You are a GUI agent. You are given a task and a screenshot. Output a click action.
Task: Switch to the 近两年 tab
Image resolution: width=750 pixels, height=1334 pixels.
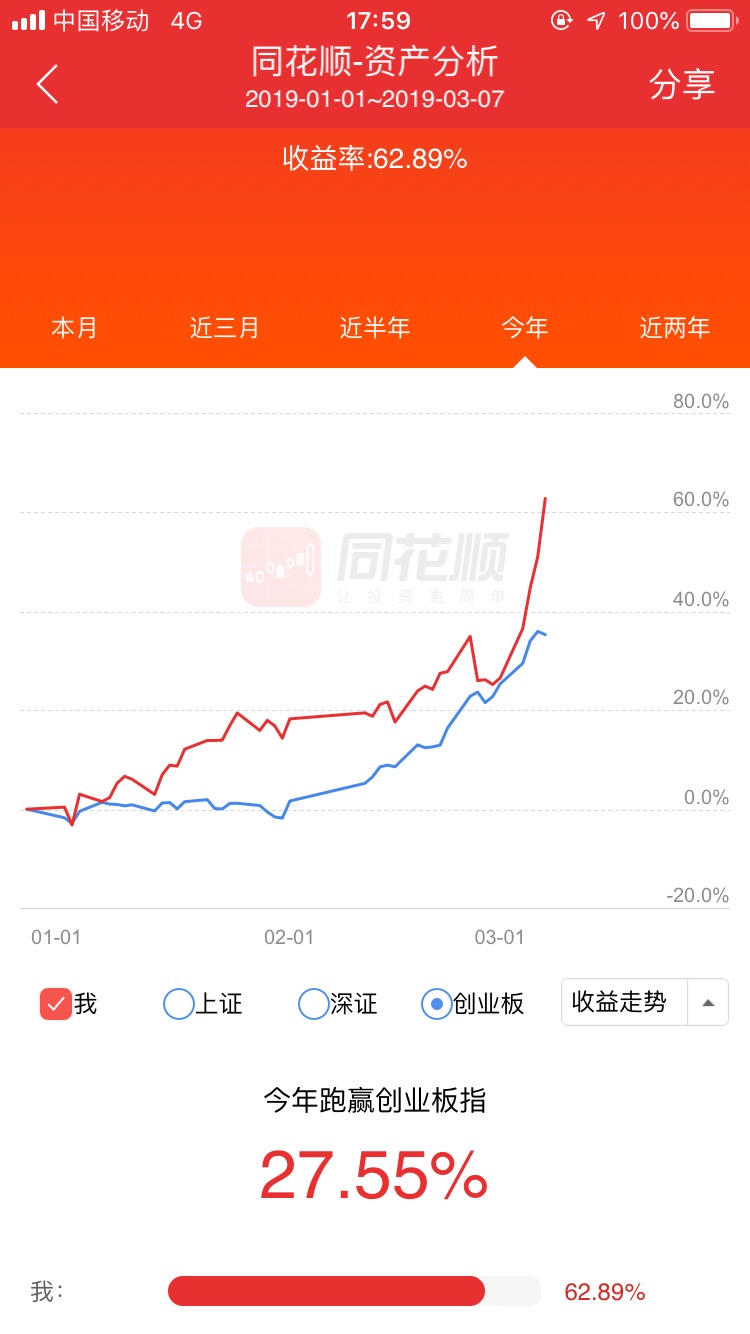pyautogui.click(x=675, y=328)
